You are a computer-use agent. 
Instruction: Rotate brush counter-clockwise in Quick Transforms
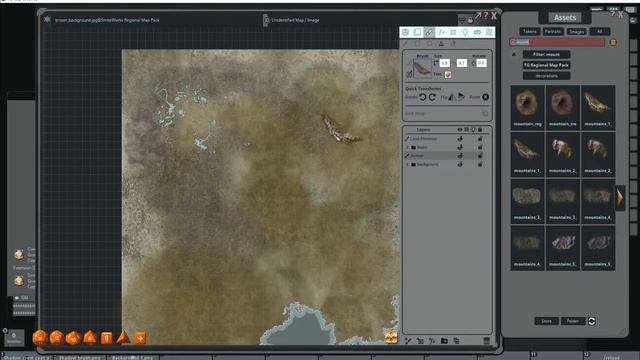point(423,97)
